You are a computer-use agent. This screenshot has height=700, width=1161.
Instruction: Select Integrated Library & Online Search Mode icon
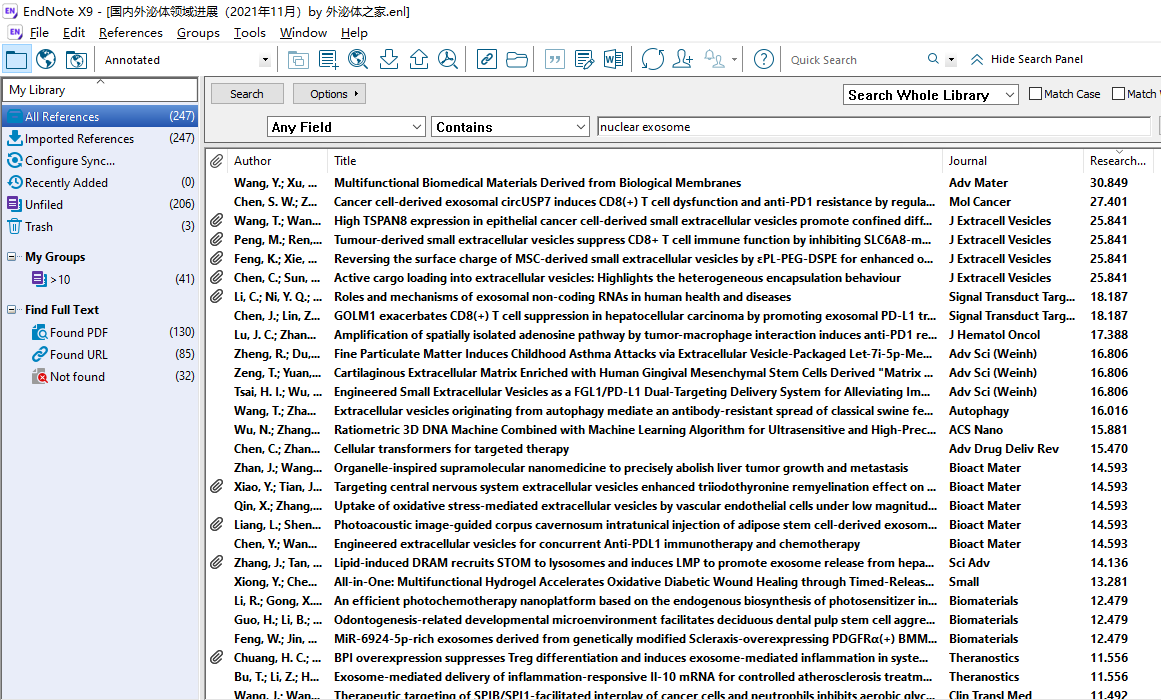(x=76, y=59)
